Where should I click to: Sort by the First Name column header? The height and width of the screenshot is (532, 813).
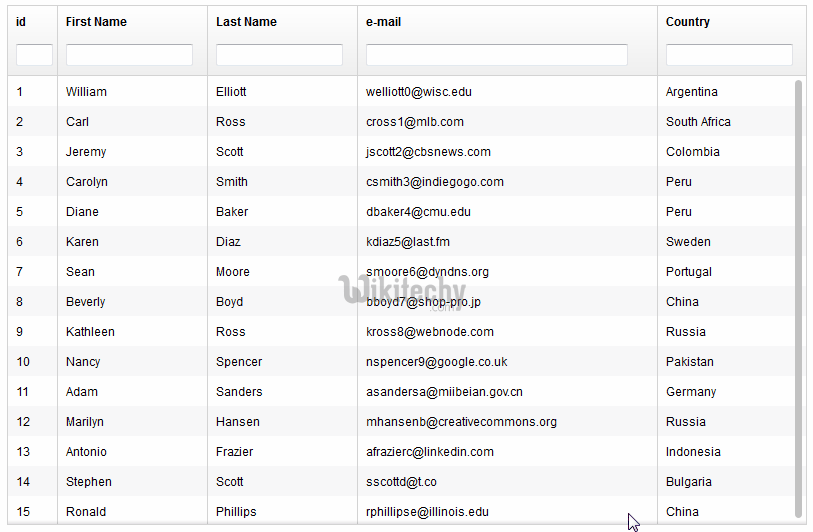96,22
